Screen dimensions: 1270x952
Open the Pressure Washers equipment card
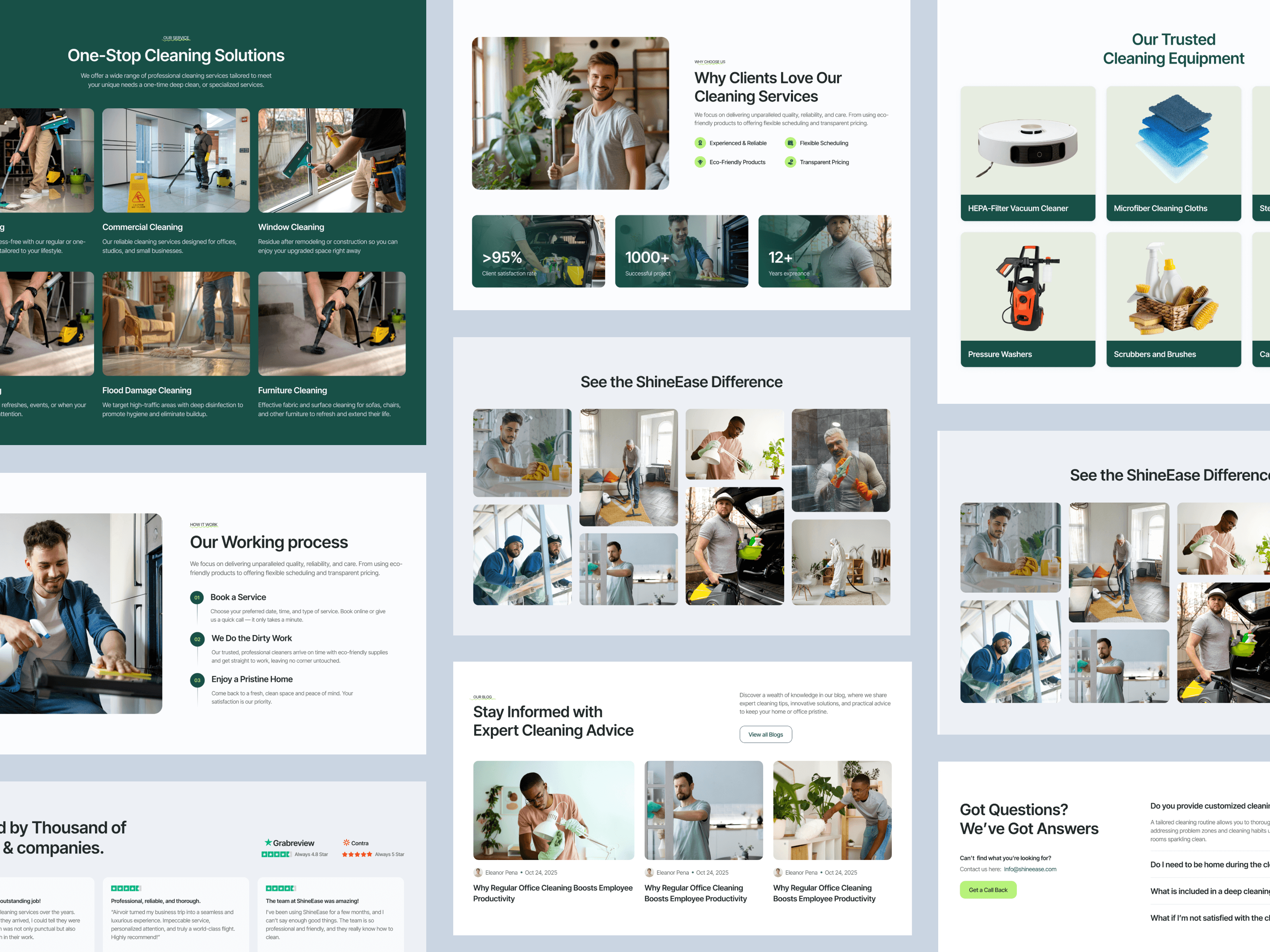[x=1028, y=299]
